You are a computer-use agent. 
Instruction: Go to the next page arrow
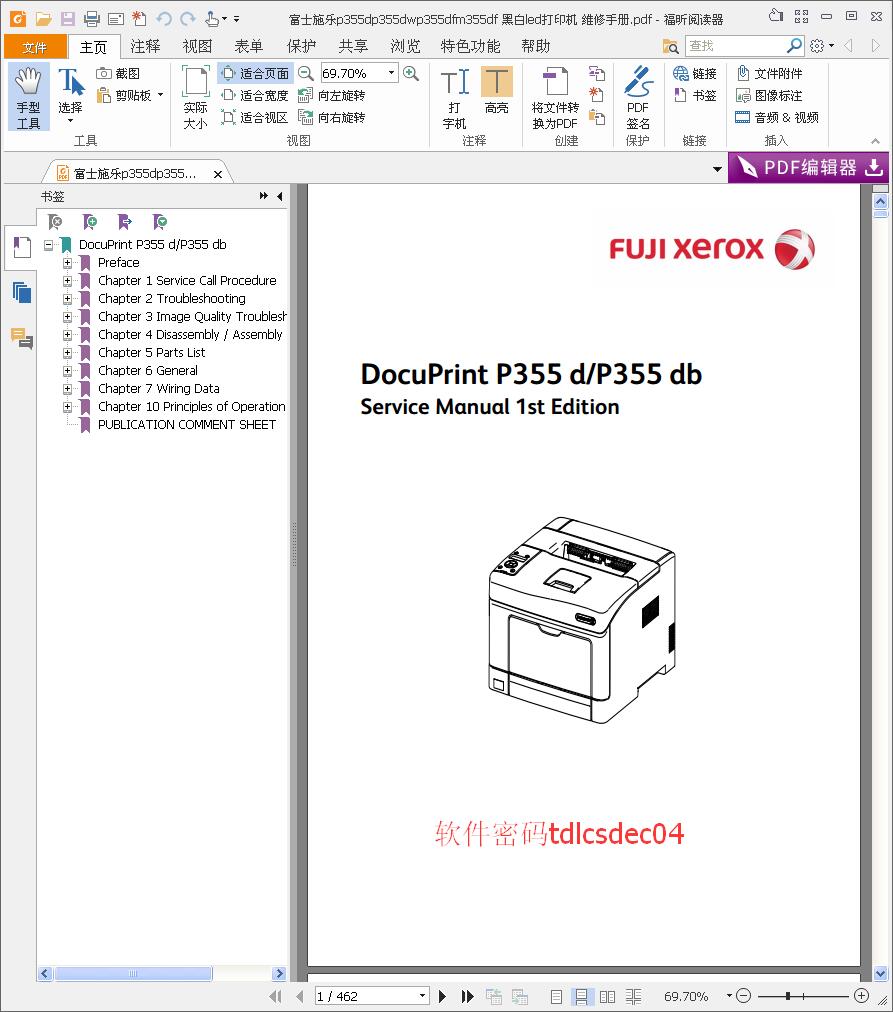[x=443, y=997]
